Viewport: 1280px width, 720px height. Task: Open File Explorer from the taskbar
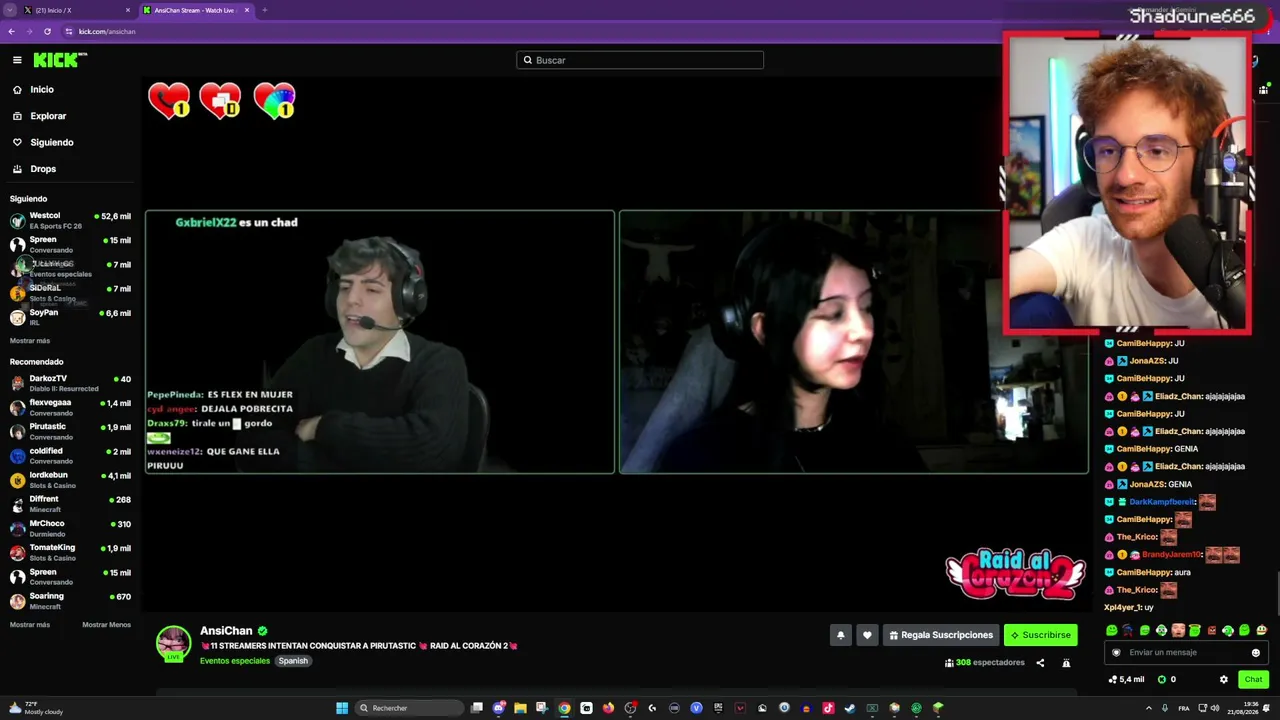tap(520, 708)
